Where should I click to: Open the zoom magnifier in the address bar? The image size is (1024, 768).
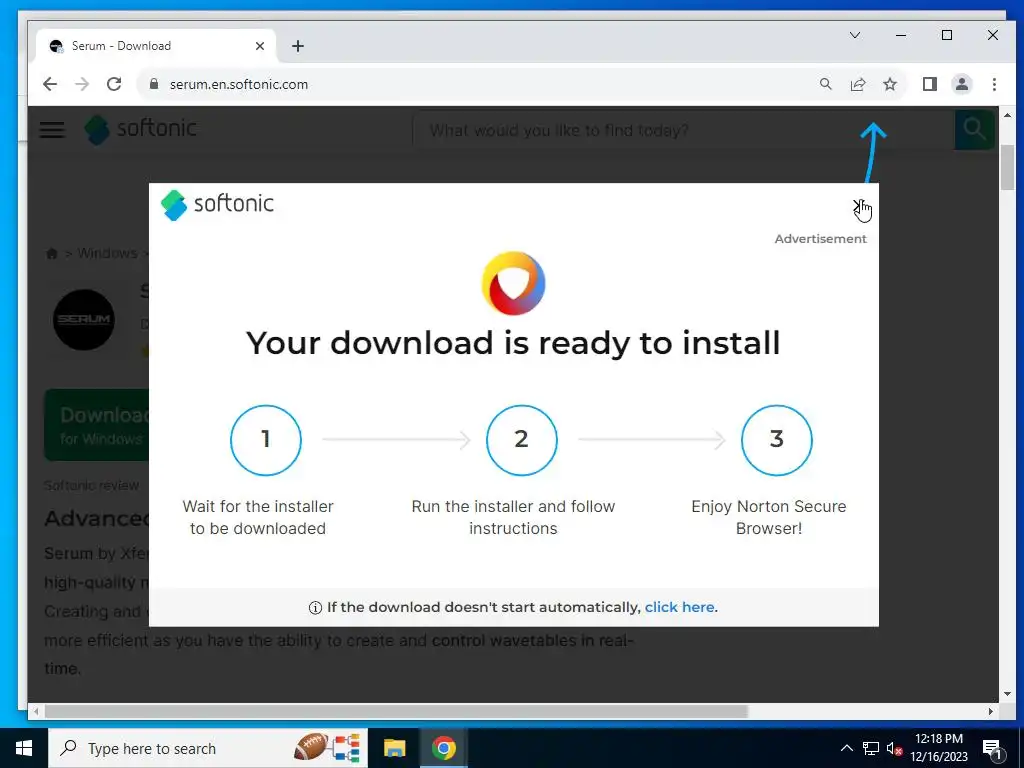tap(825, 84)
